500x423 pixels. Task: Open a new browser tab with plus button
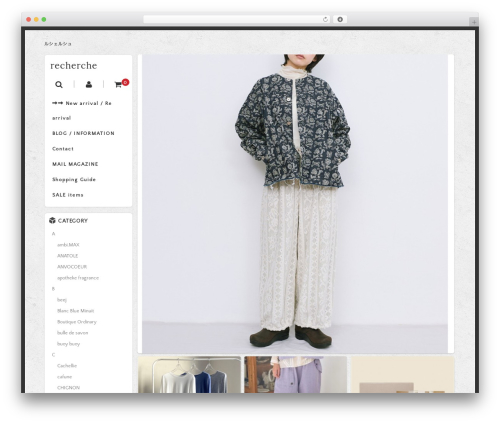474,22
